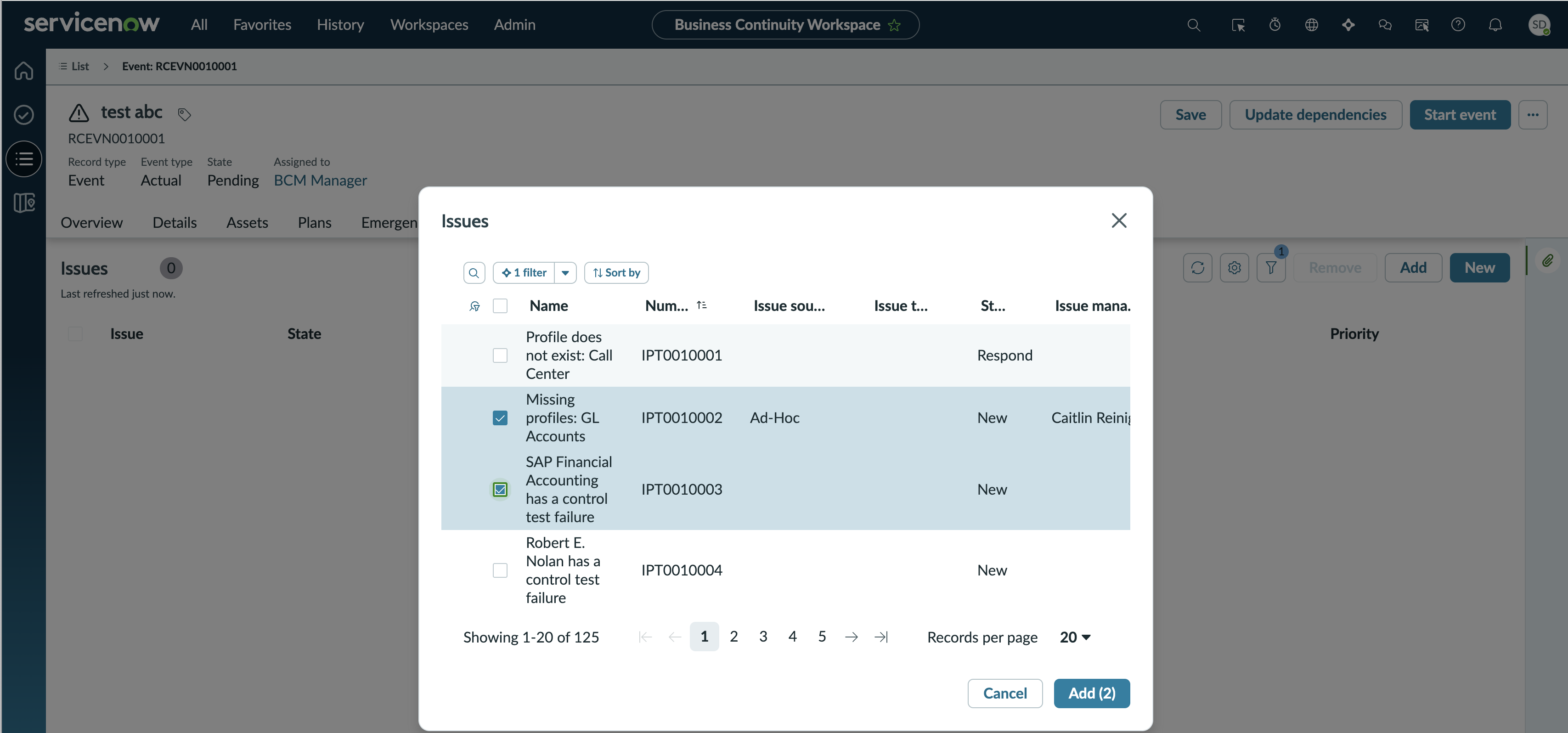The height and width of the screenshot is (733, 1568).
Task: Open the list view sidebar icon
Action: [x=24, y=159]
